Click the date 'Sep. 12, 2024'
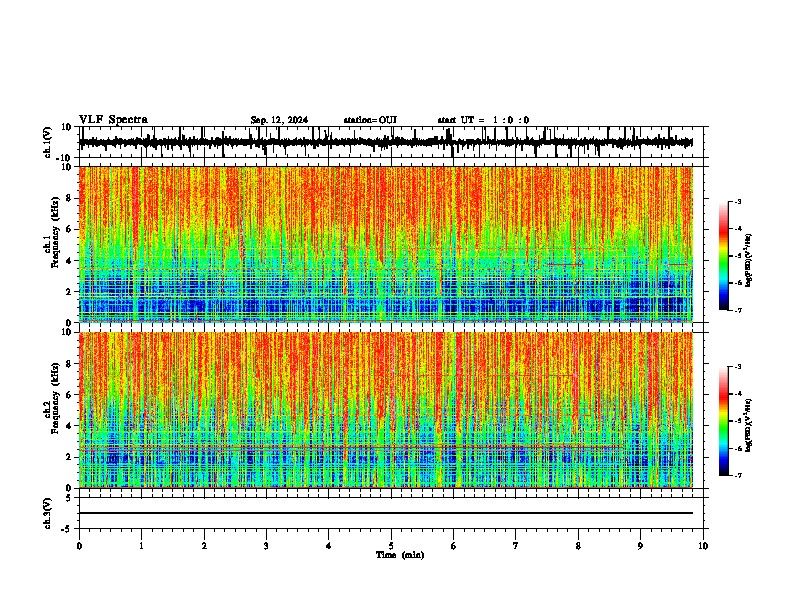The height and width of the screenshot is (612, 792). (x=279, y=120)
